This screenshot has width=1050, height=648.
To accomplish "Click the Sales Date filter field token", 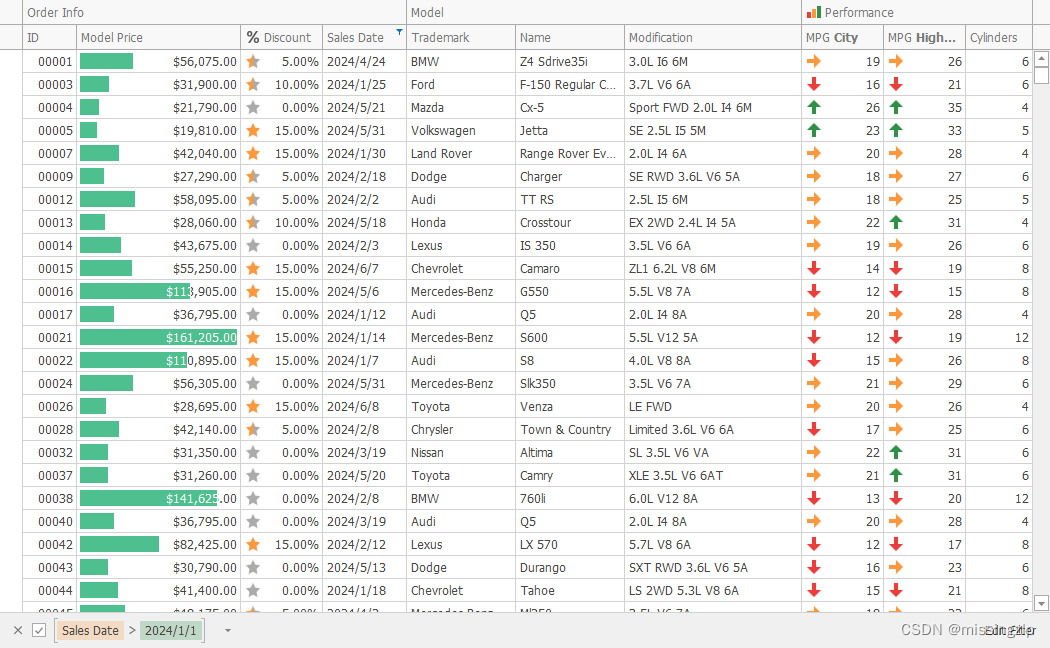I will 90,631.
